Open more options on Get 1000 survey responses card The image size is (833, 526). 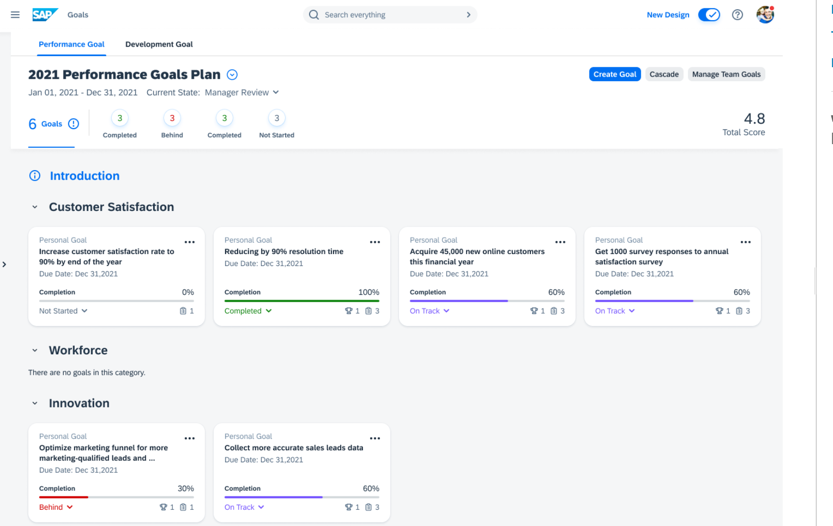(746, 242)
